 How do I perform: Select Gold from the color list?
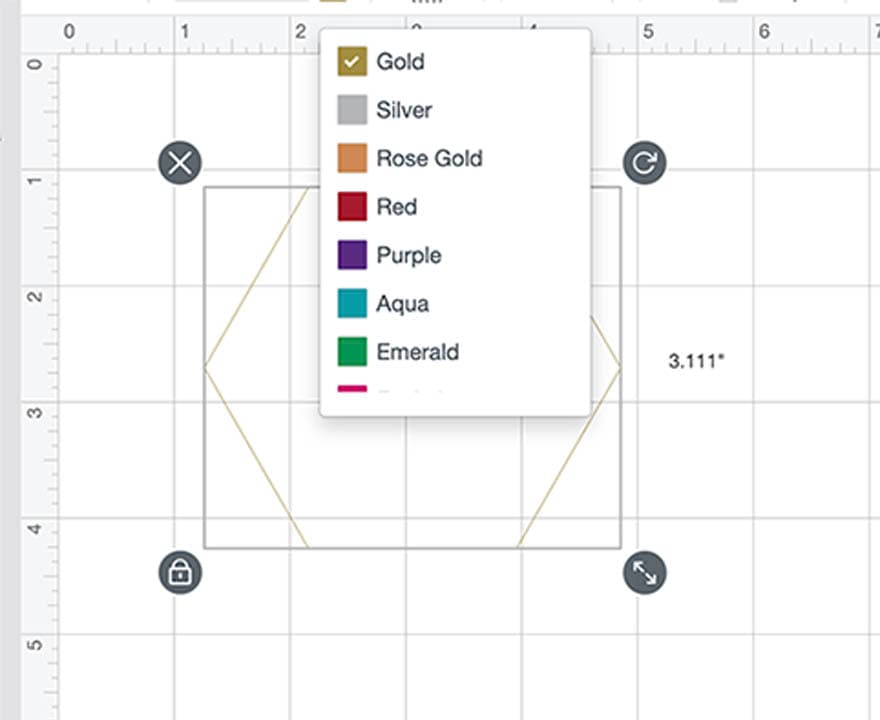tap(399, 62)
